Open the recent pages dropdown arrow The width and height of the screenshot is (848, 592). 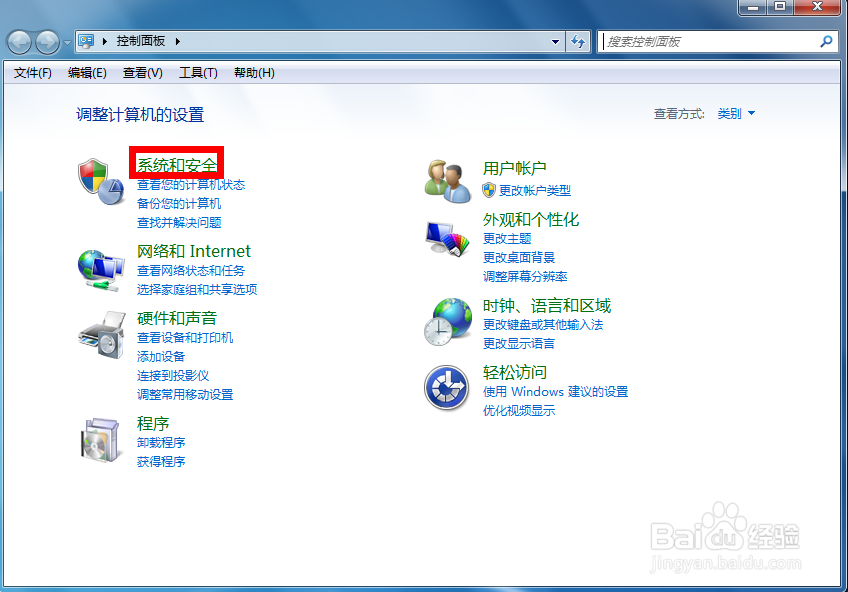coord(67,42)
